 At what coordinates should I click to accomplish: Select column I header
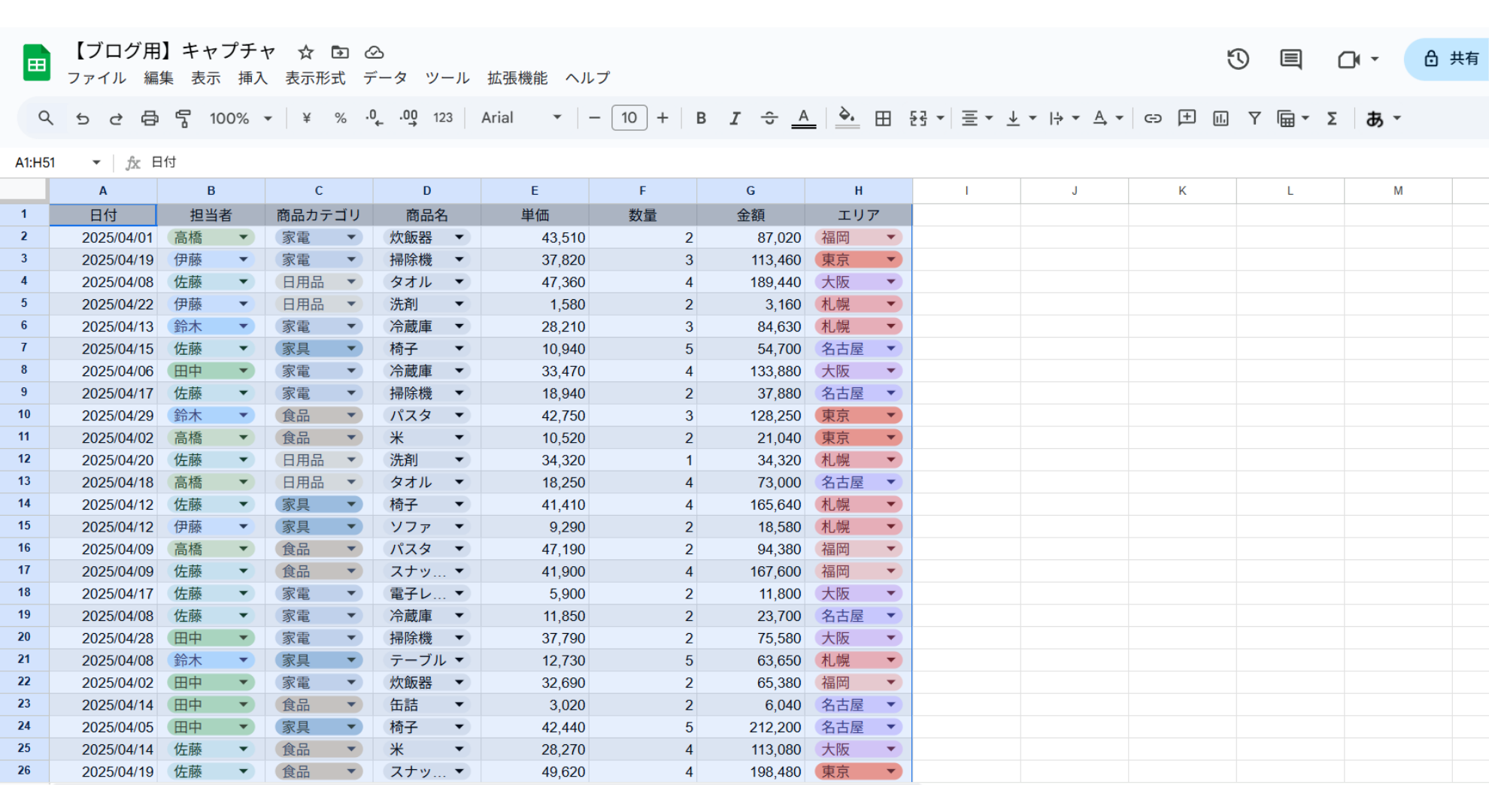[x=966, y=191]
